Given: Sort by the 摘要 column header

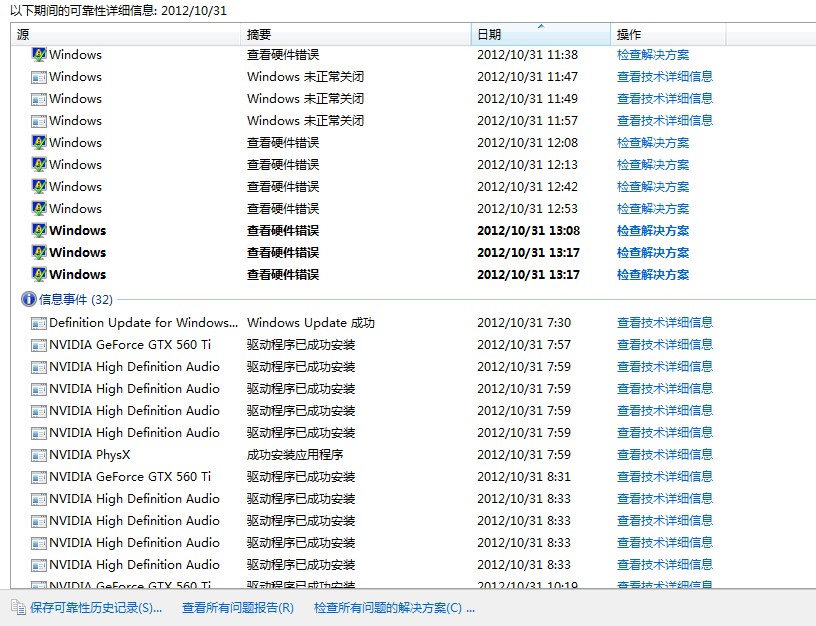Looking at the screenshot, I should tap(356, 34).
